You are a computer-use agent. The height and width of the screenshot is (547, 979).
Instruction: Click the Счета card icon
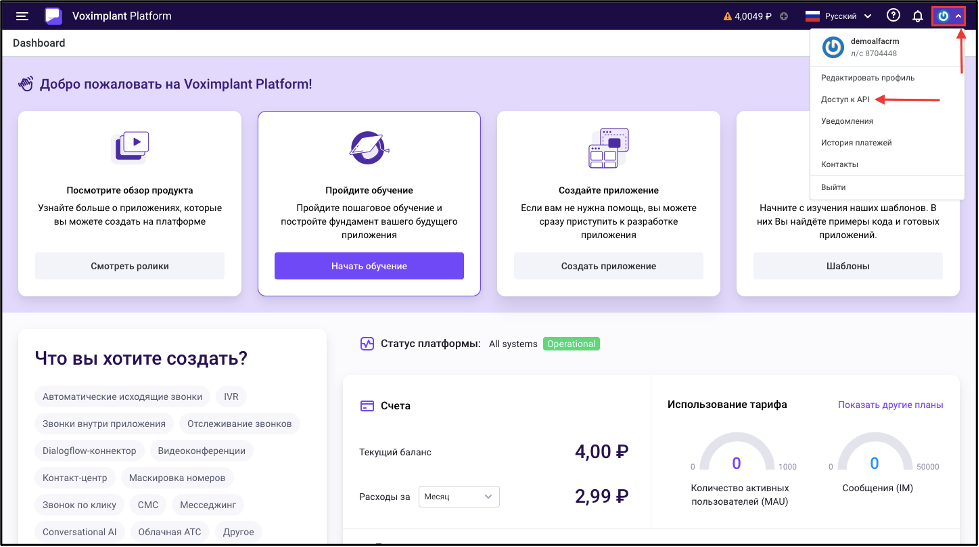(367, 406)
